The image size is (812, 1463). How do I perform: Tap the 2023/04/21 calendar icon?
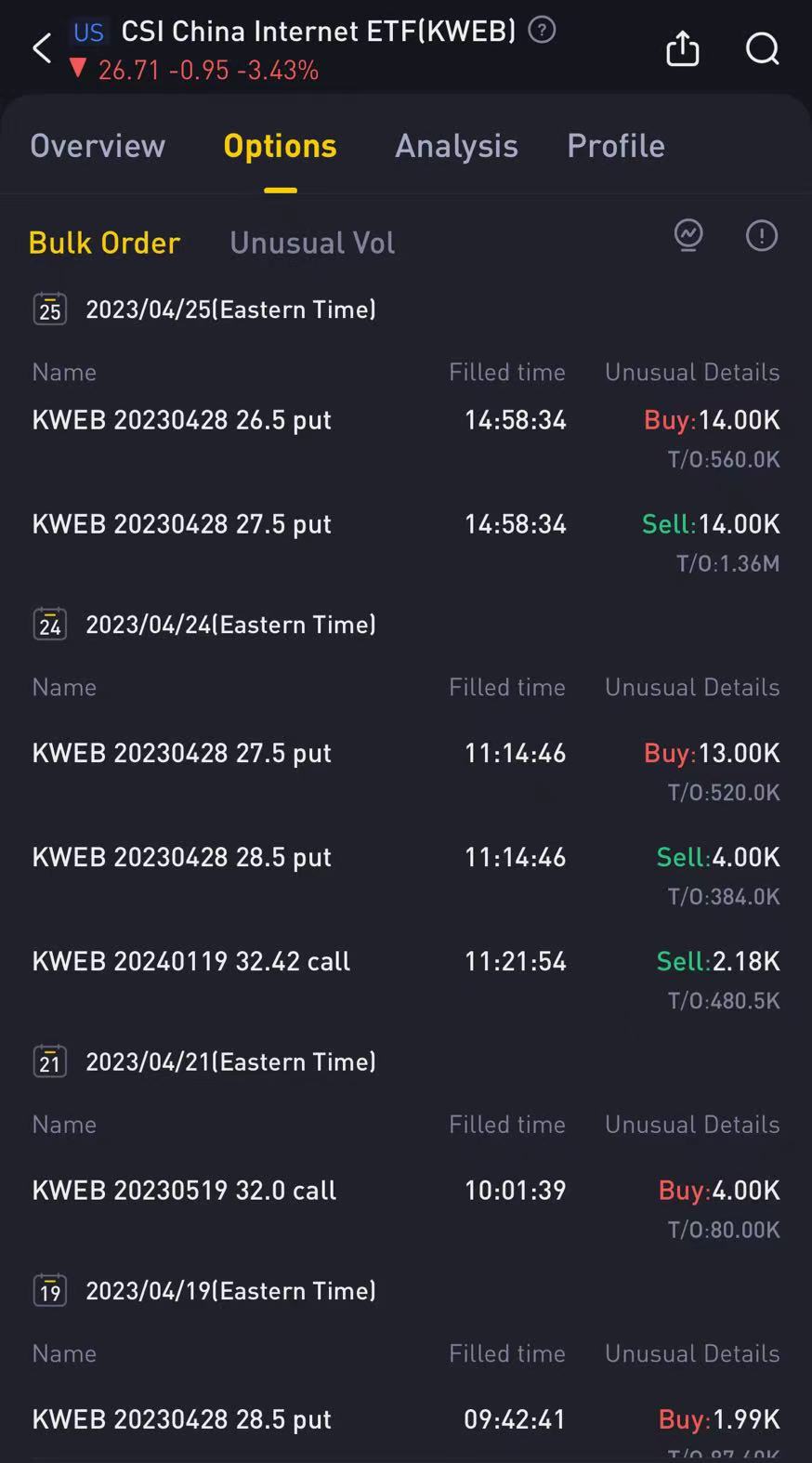point(50,1061)
